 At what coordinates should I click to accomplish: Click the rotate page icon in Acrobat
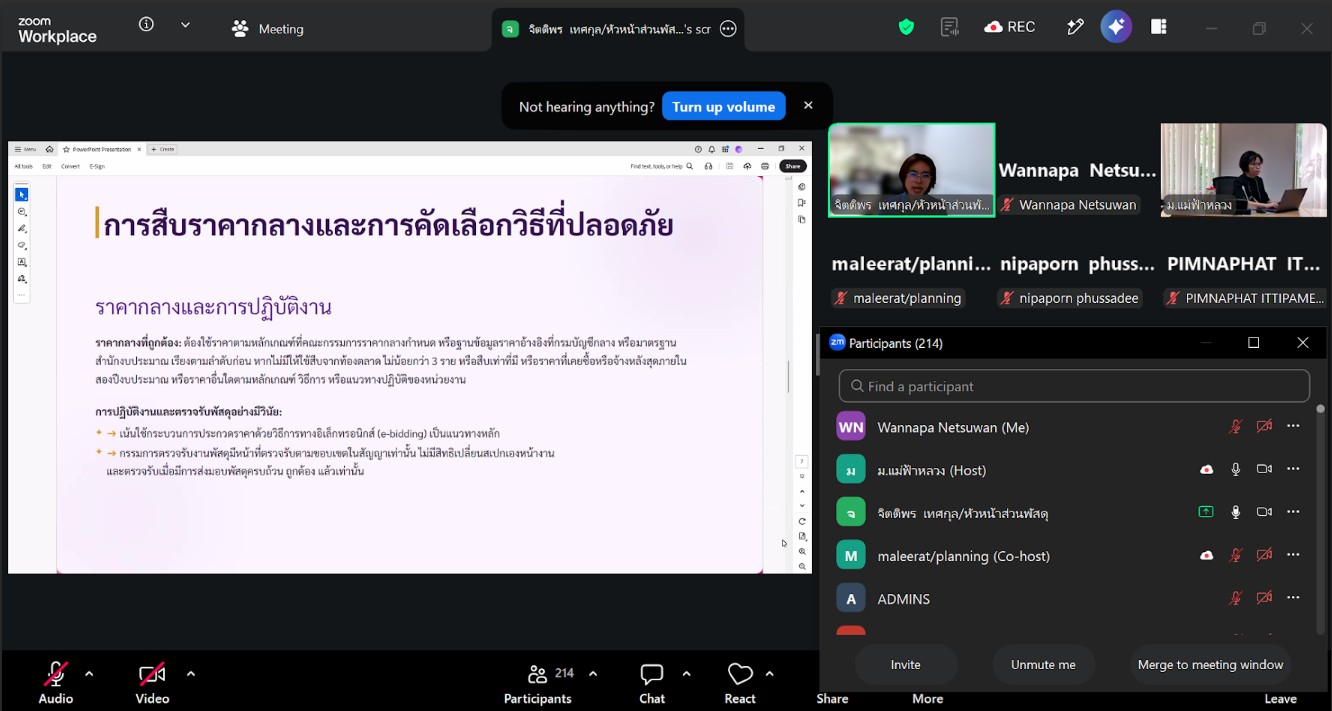[802, 521]
